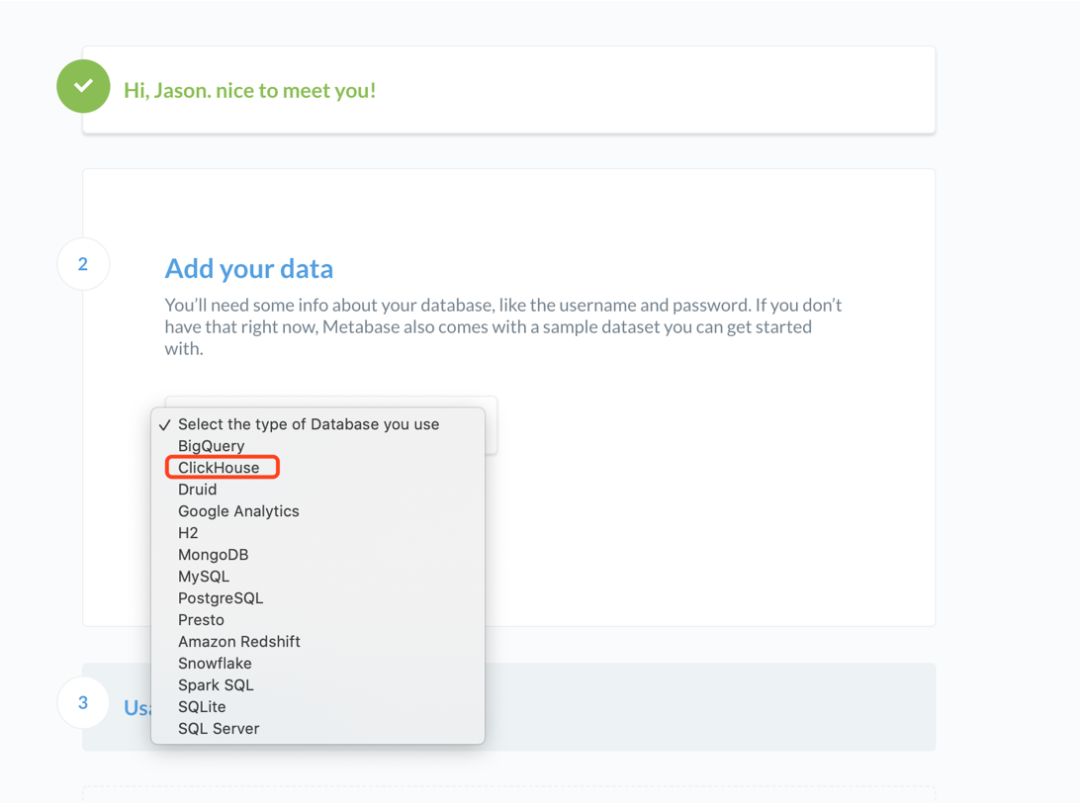Viewport: 1080px width, 811px height.
Task: Select the H2 database option
Action: [188, 533]
